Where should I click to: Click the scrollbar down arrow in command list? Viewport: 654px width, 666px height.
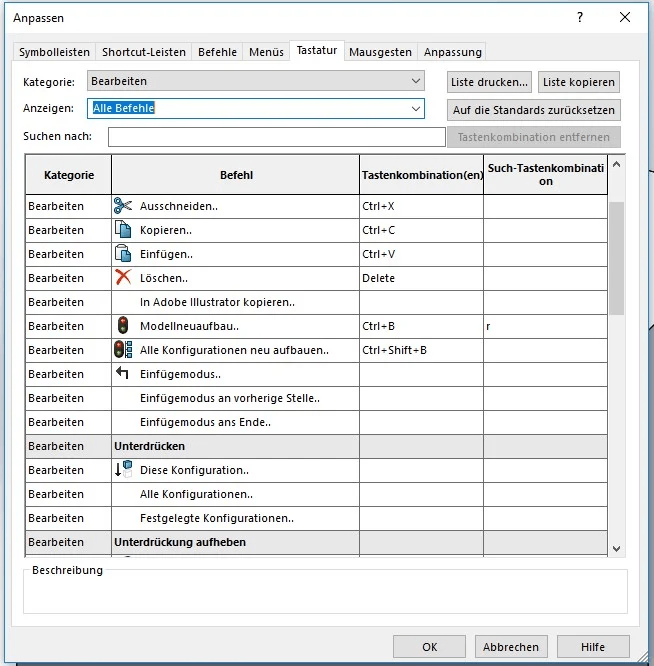tap(616, 548)
